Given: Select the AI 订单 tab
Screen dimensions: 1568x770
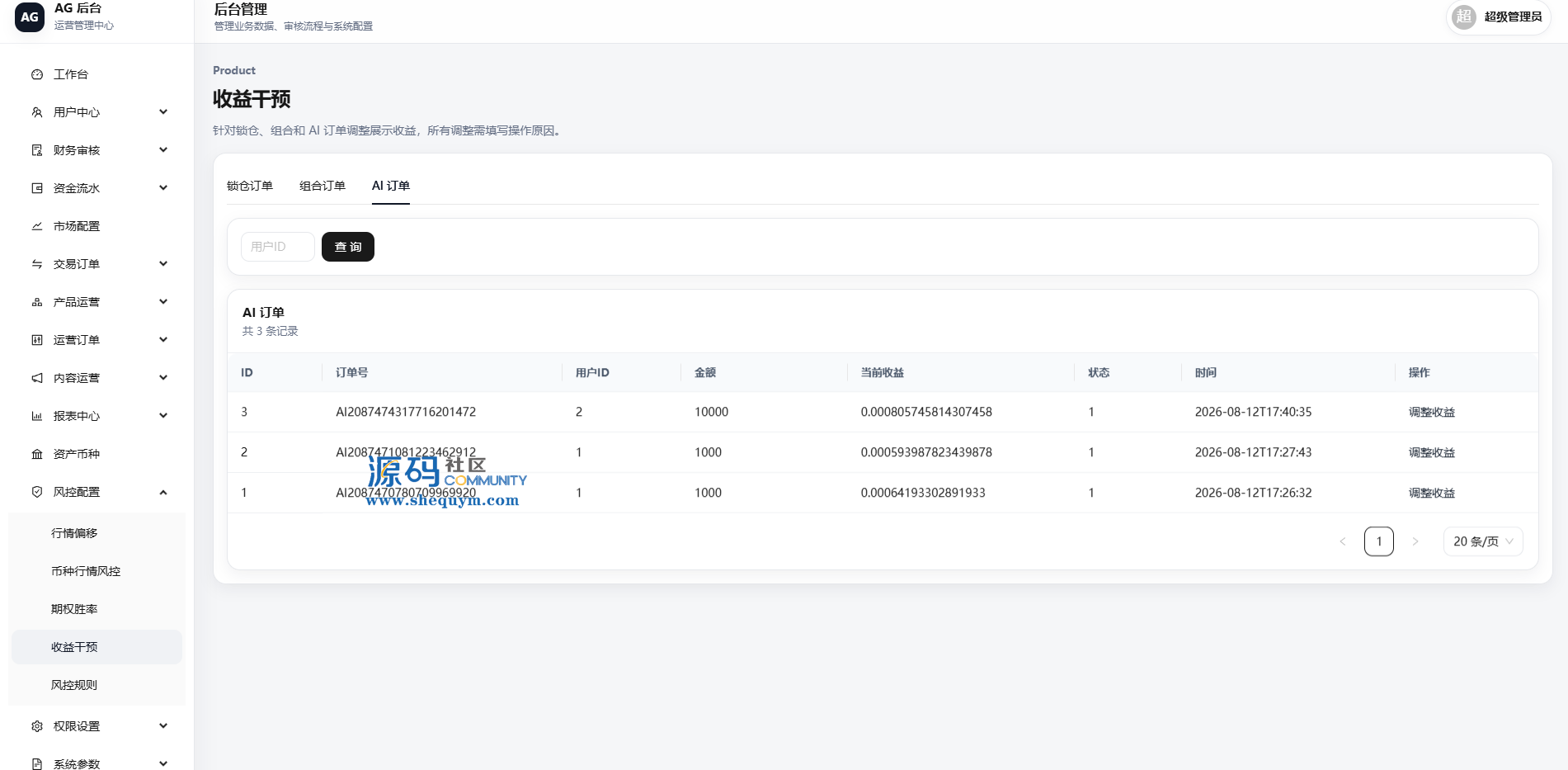Looking at the screenshot, I should 391,186.
